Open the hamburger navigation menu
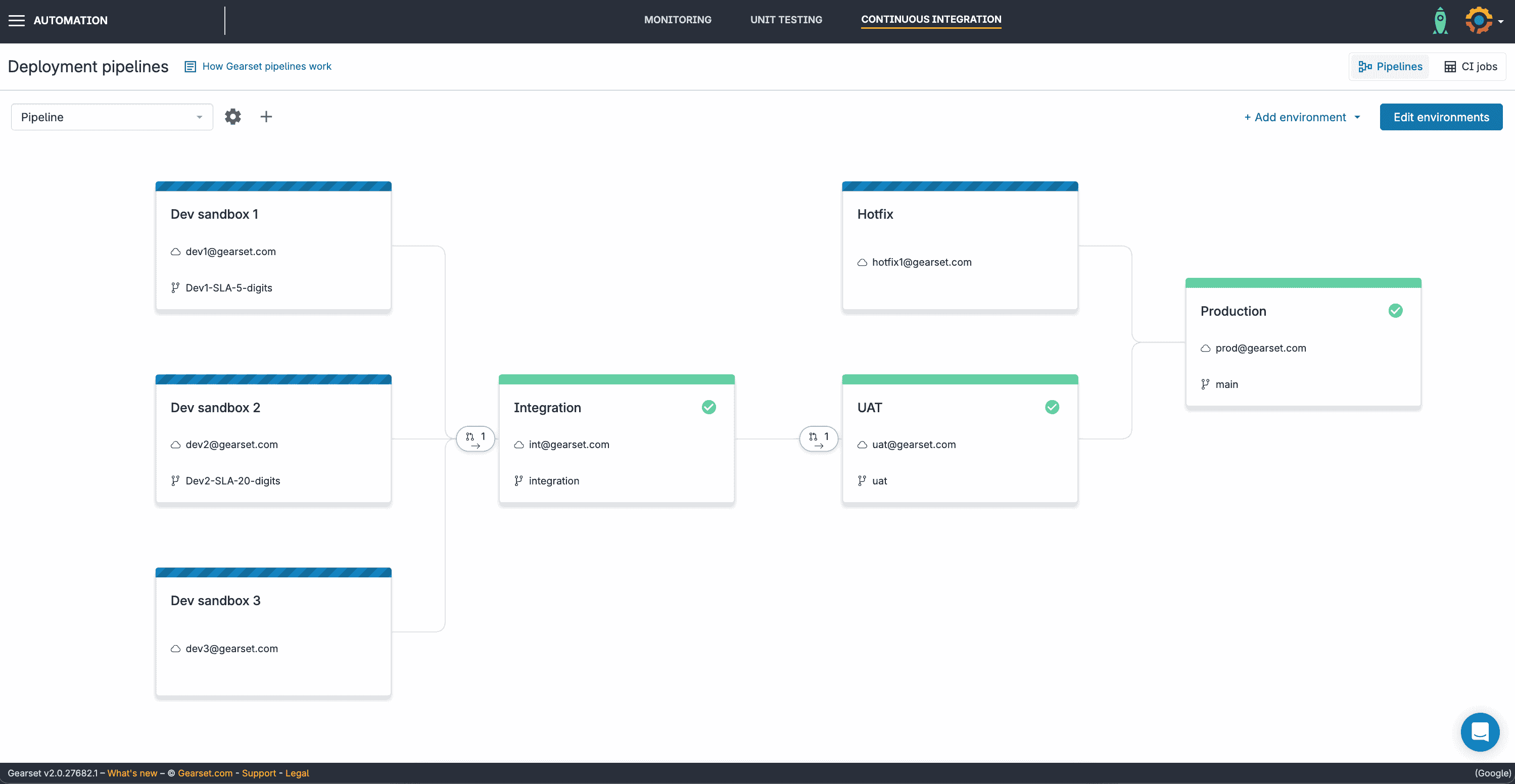The height and width of the screenshot is (784, 1515). (17, 21)
